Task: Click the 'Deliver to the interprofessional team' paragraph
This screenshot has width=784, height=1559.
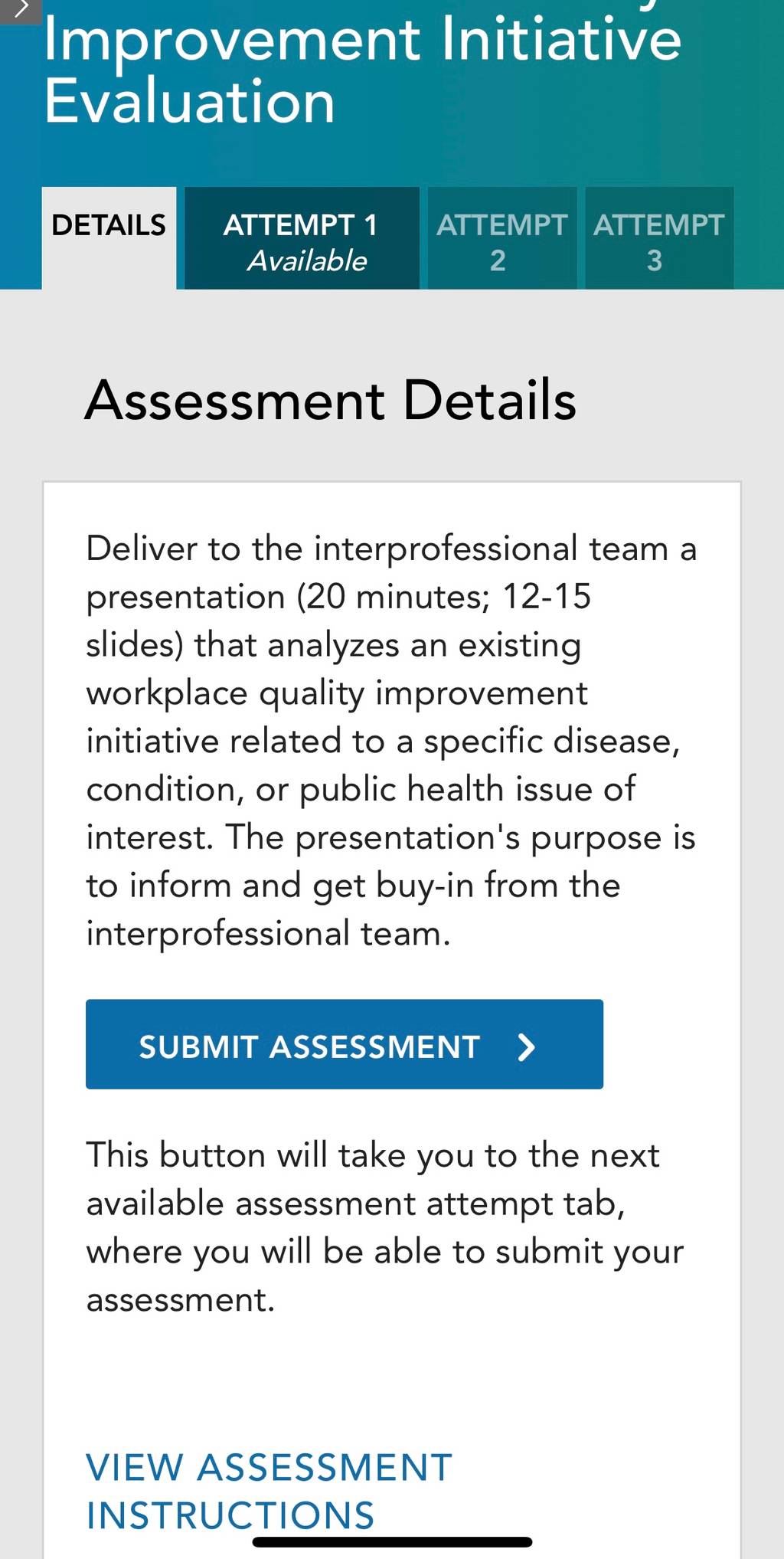Action: (x=391, y=741)
